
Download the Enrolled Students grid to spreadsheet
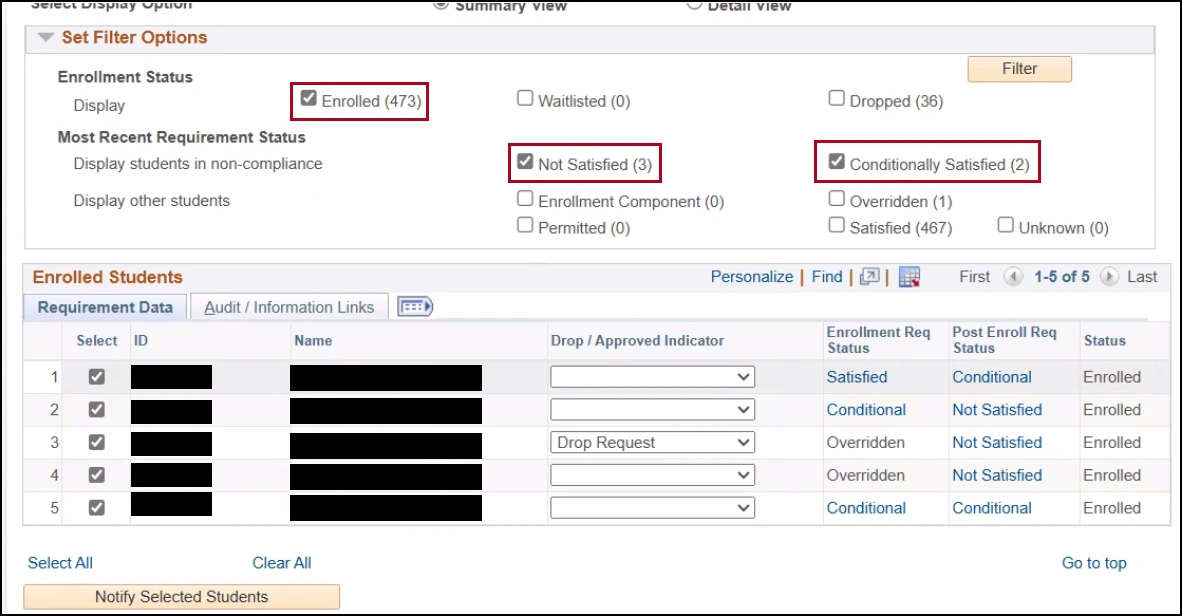pyautogui.click(x=909, y=277)
